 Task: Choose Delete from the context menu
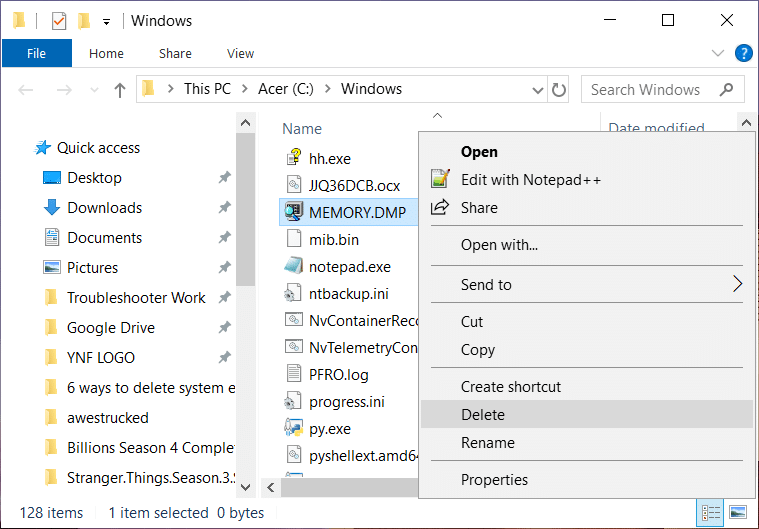click(x=483, y=415)
